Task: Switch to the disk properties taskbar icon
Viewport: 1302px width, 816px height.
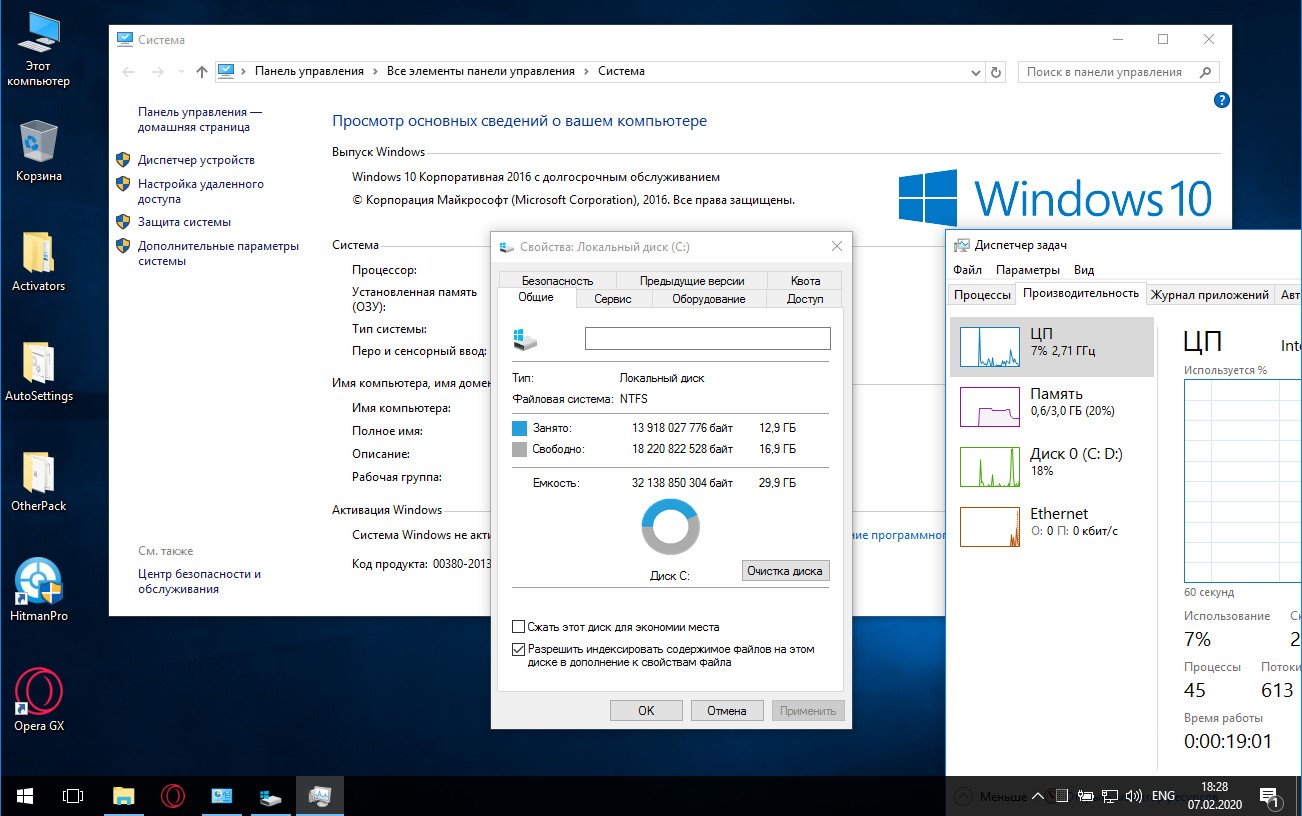Action: click(271, 796)
